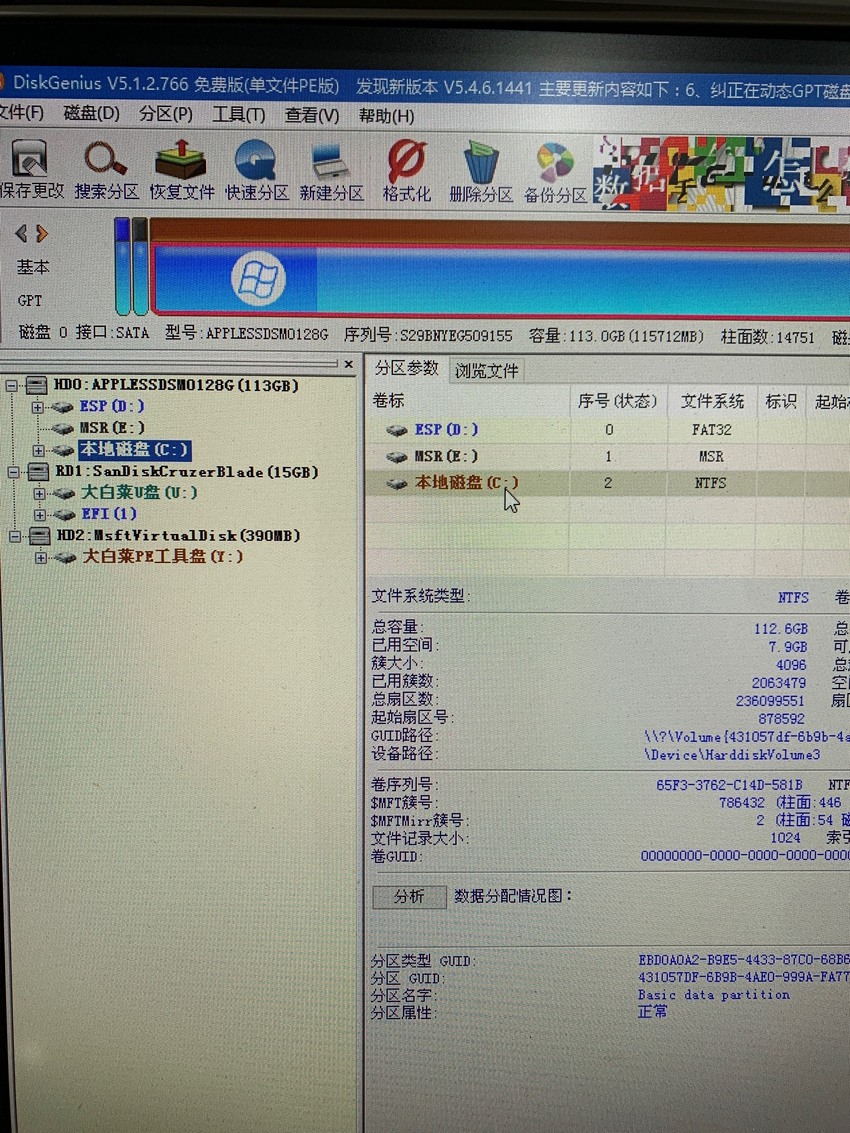This screenshot has width=850, height=1133.
Task: Switch to the 分区参数 tab
Action: pyautogui.click(x=406, y=369)
